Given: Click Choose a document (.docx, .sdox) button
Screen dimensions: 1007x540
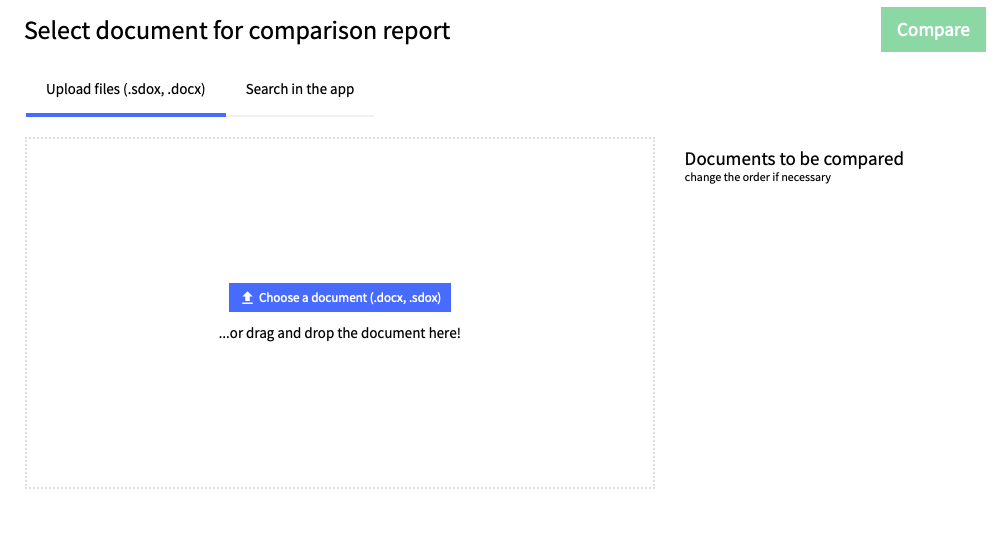Looking at the screenshot, I should (x=340, y=297).
